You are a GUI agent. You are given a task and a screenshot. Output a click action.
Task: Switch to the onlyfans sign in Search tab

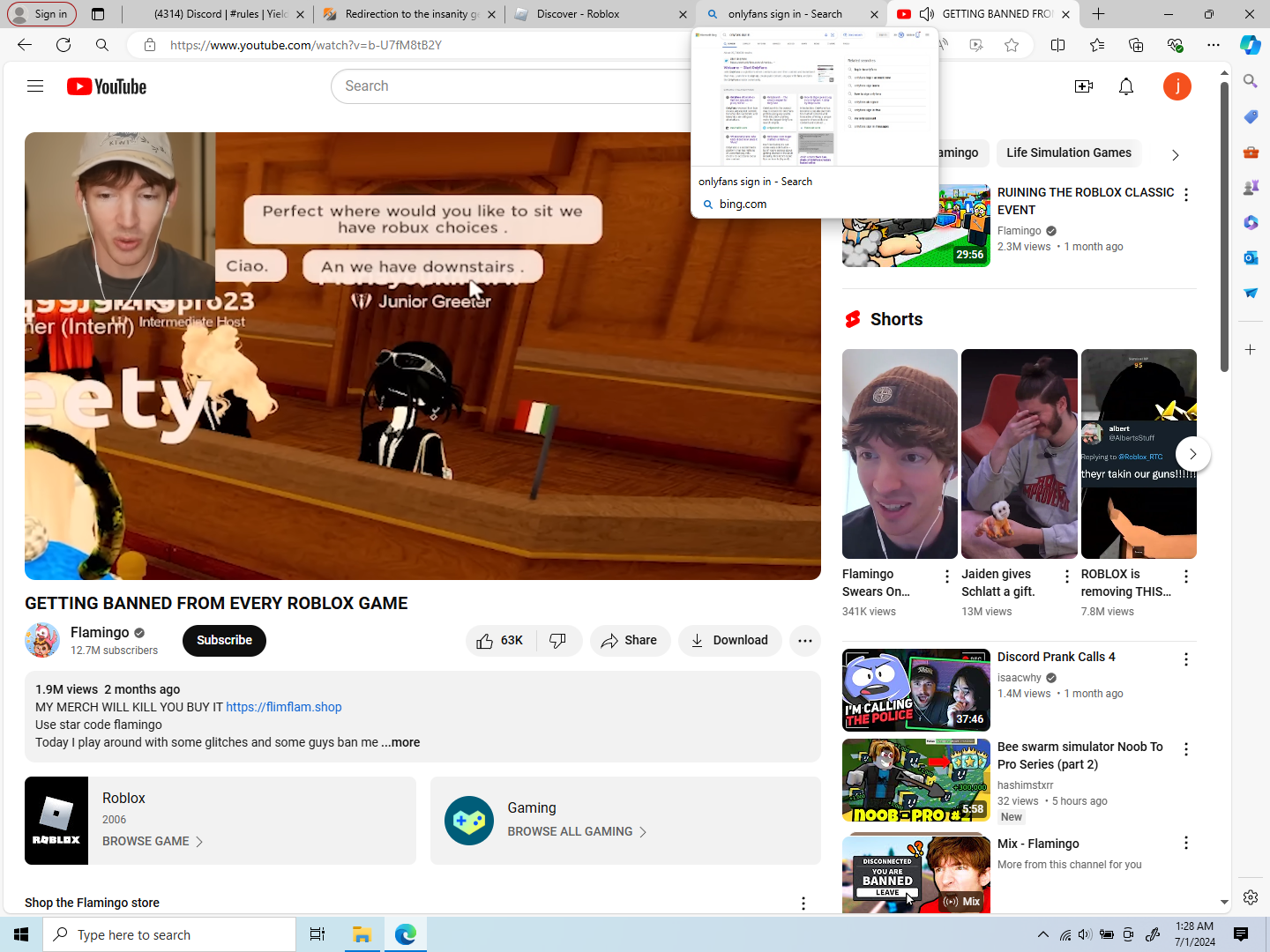pos(791,14)
